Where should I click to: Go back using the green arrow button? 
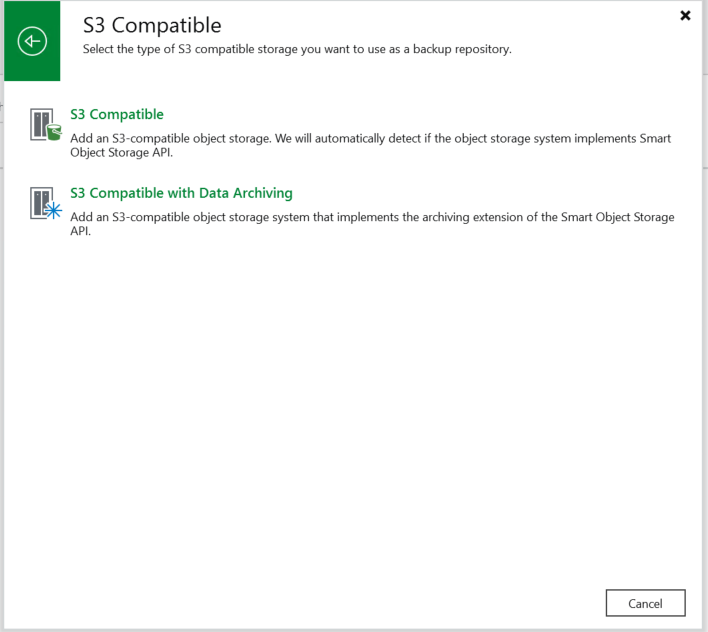32,41
